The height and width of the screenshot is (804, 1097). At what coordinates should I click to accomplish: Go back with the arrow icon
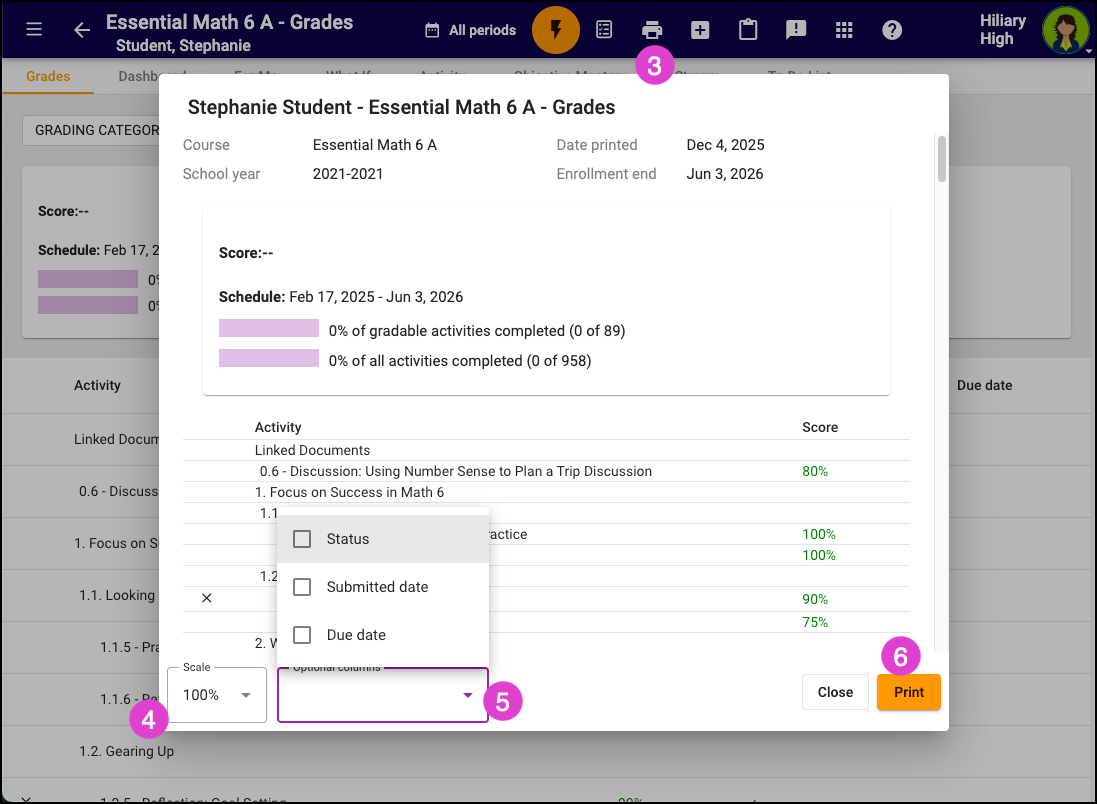pos(82,29)
